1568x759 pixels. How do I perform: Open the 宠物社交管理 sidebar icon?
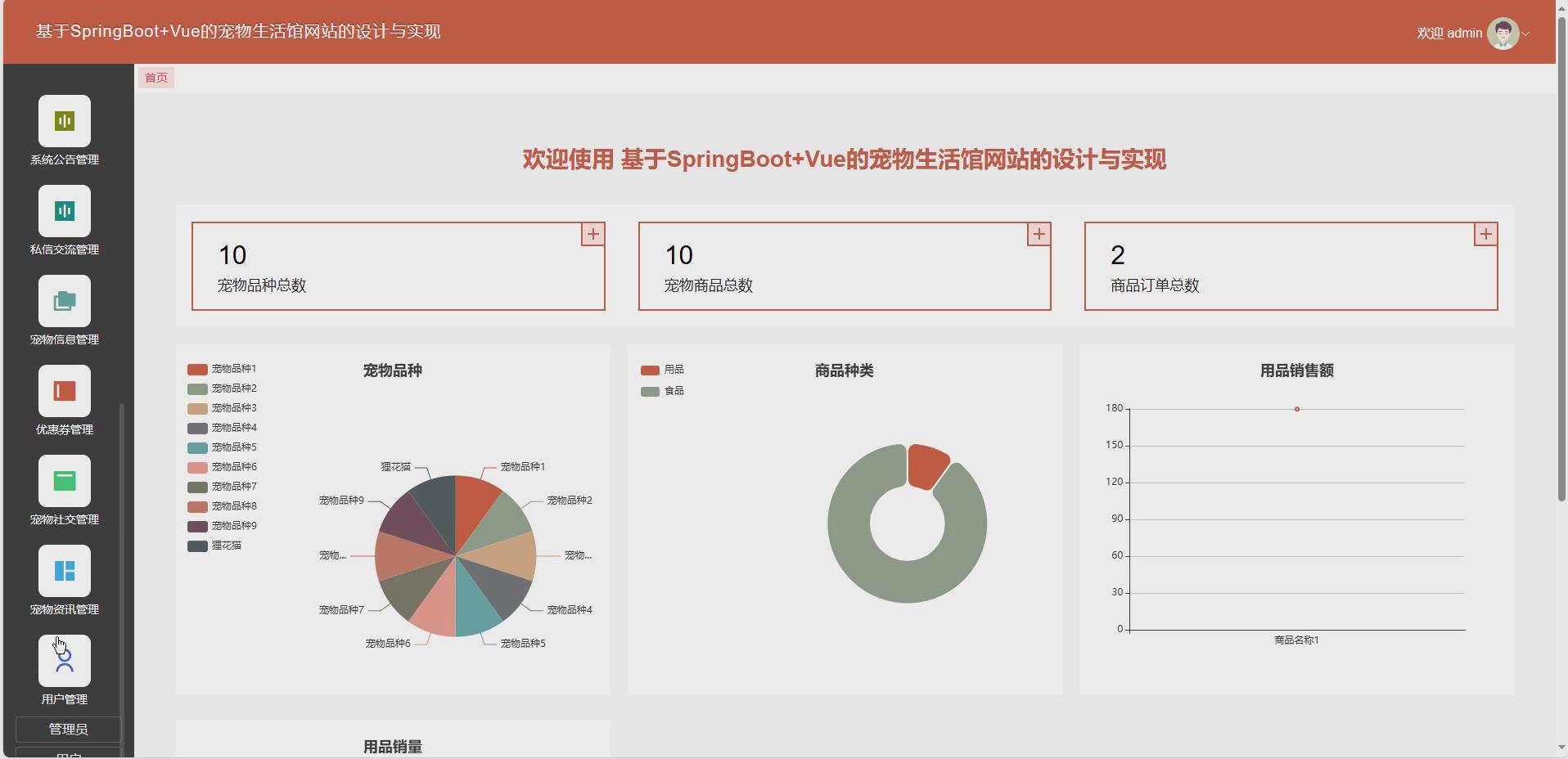(65, 481)
